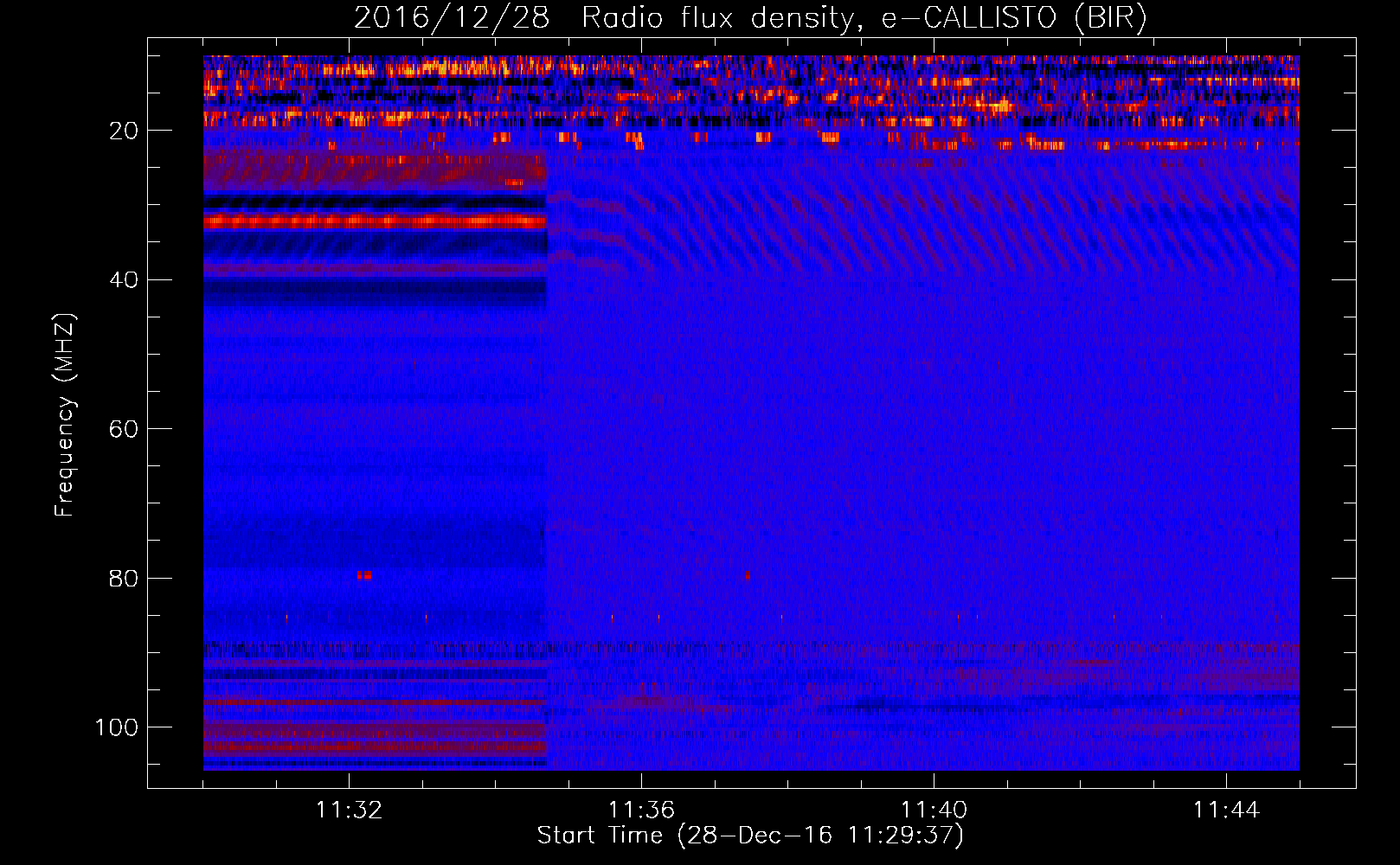Click the red spot near 80 MHz at 11:32
Image resolution: width=1400 pixels, height=865 pixels.
click(x=364, y=575)
